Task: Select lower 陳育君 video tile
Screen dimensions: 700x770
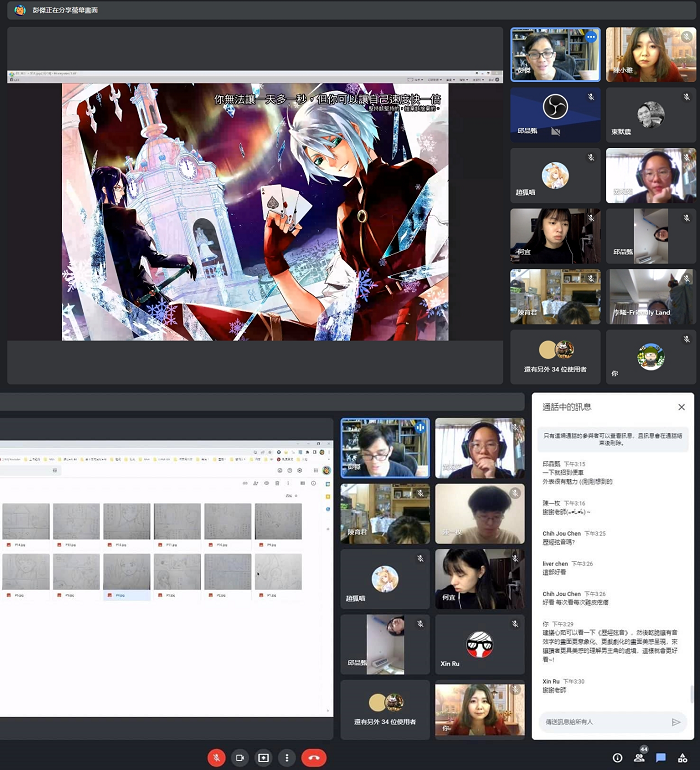Action: [x=385, y=514]
